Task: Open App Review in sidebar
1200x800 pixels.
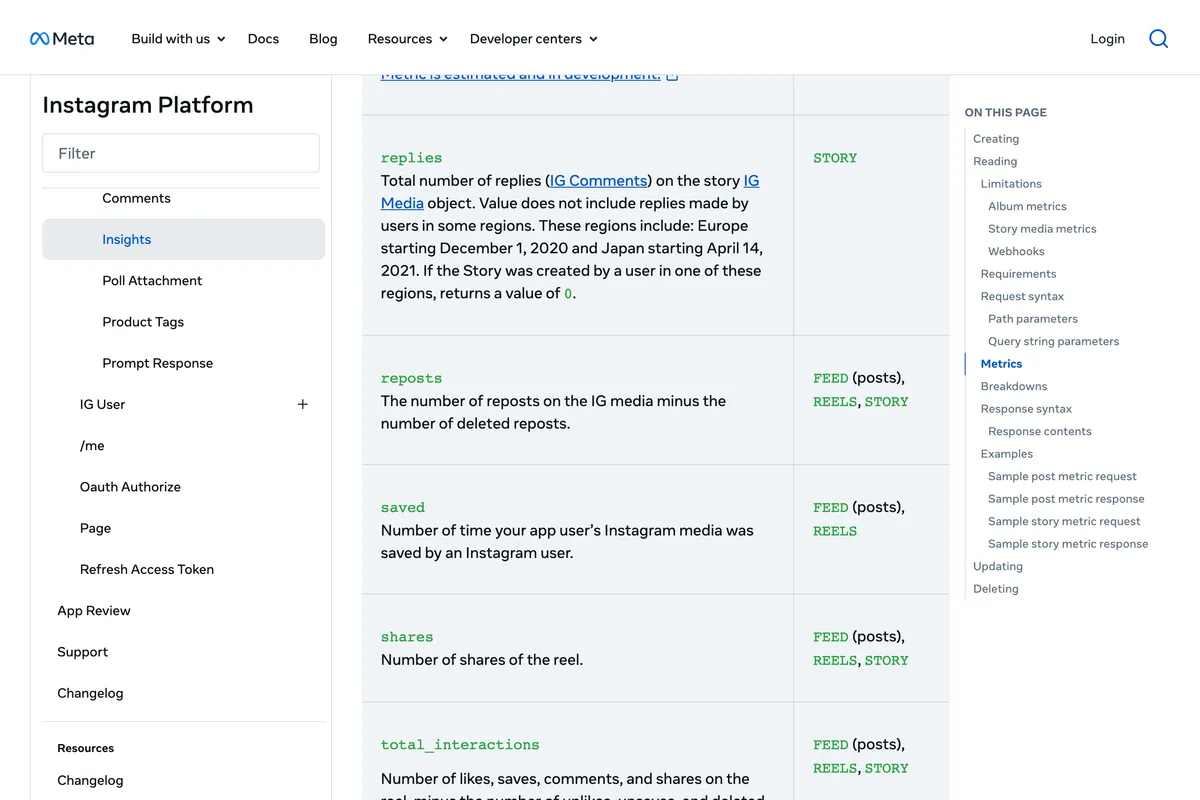Action: (x=94, y=610)
